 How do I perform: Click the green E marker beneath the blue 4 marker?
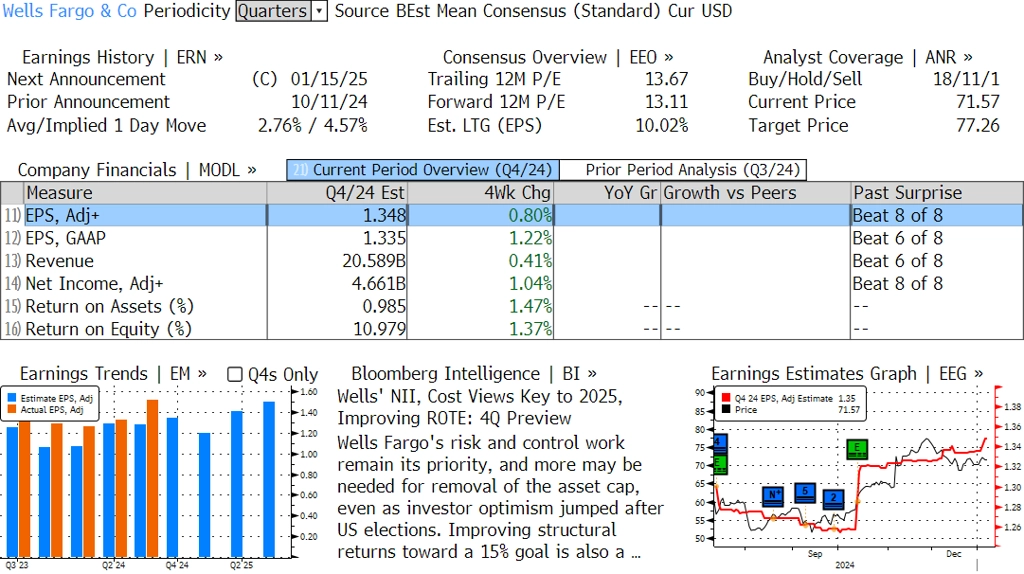pyautogui.click(x=720, y=463)
